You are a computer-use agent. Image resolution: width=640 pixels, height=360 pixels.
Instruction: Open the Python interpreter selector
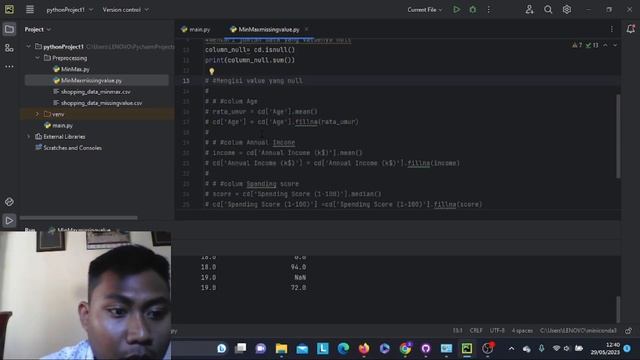(578, 331)
